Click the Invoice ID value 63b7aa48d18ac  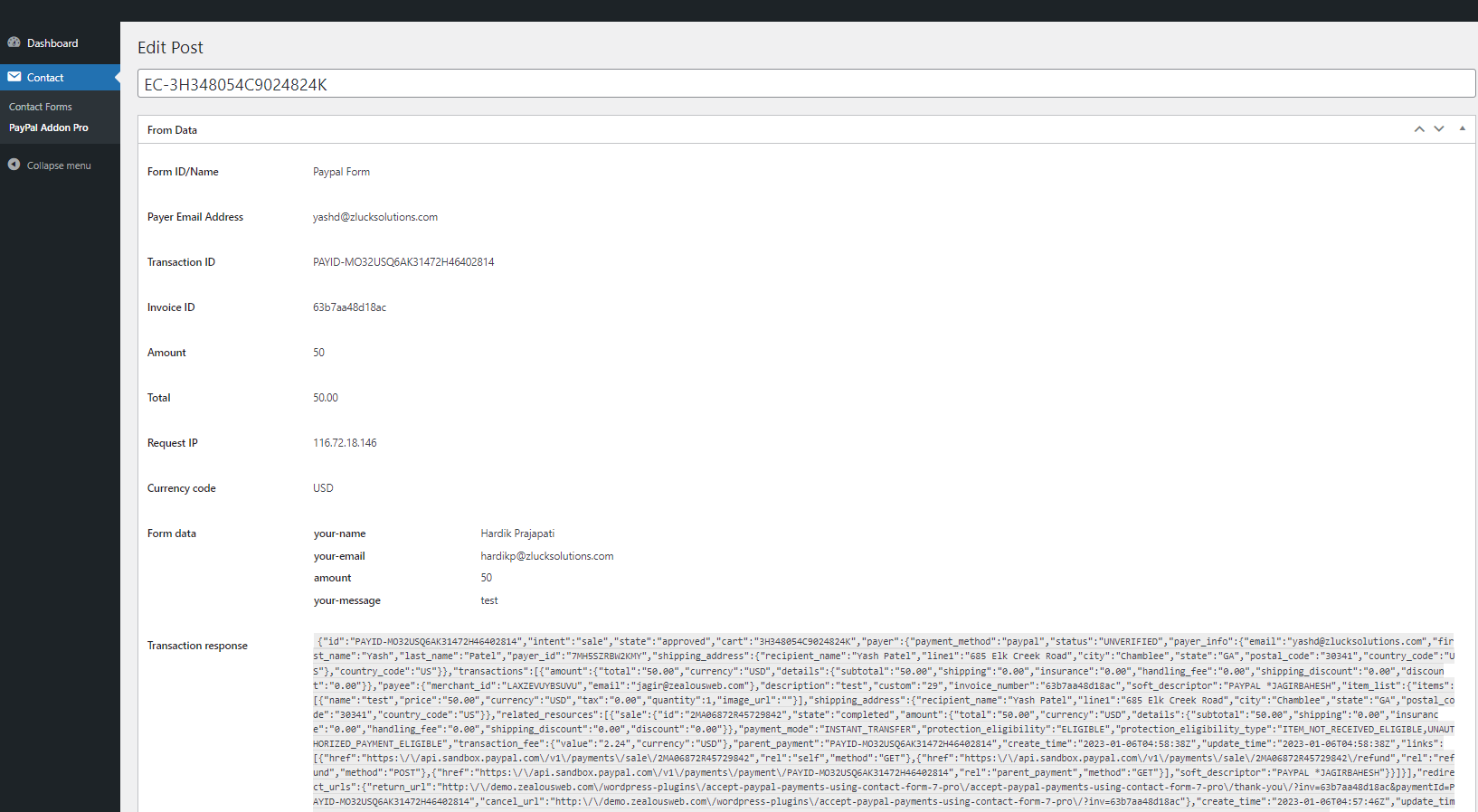click(x=349, y=307)
